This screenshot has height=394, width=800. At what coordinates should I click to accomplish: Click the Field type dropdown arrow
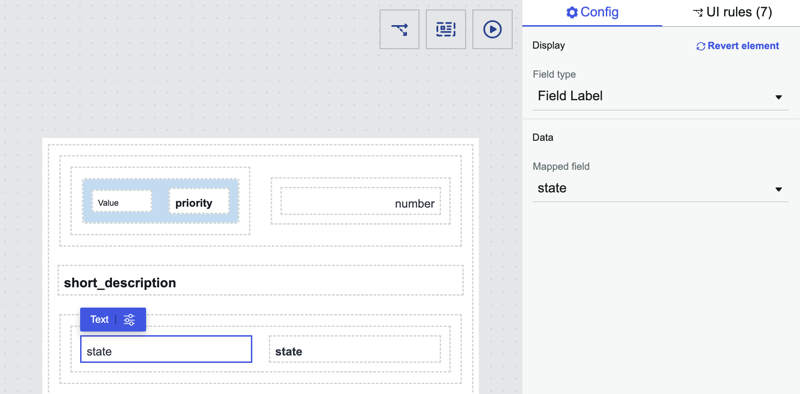pyautogui.click(x=779, y=97)
